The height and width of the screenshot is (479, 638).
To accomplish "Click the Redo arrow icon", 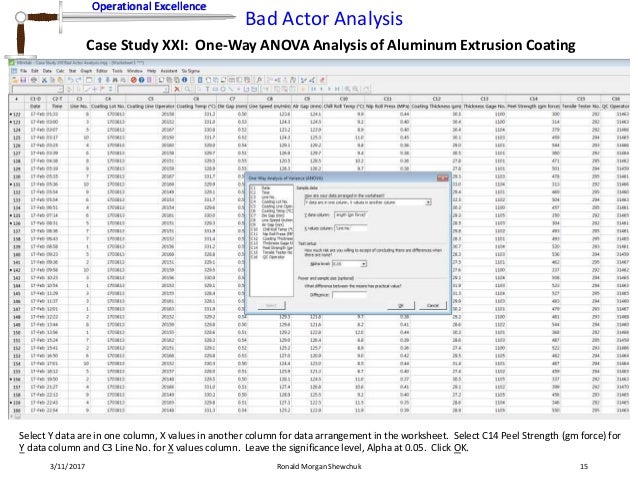I will pyautogui.click(x=78, y=80).
